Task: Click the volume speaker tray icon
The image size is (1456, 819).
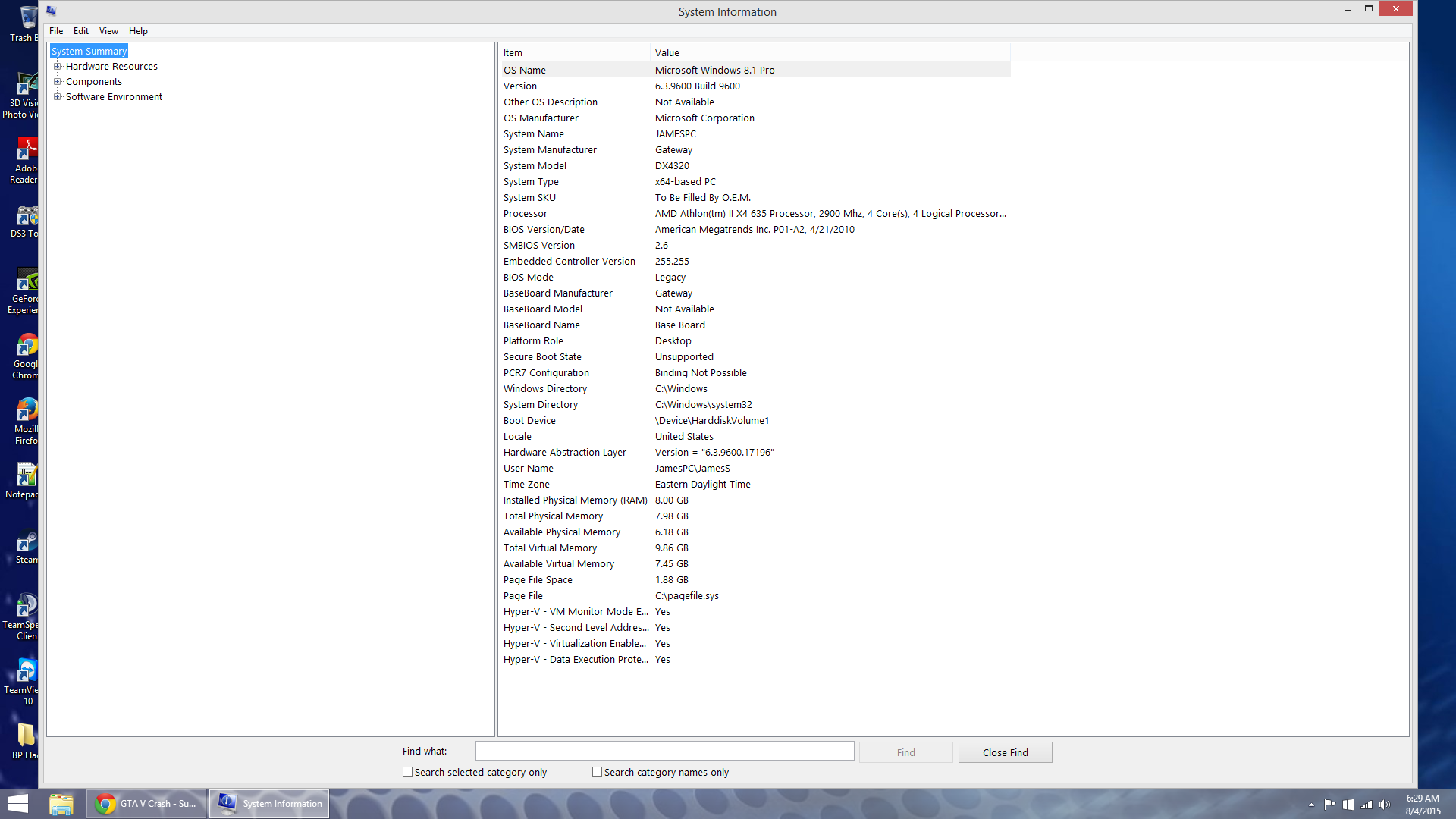Action: (1385, 805)
